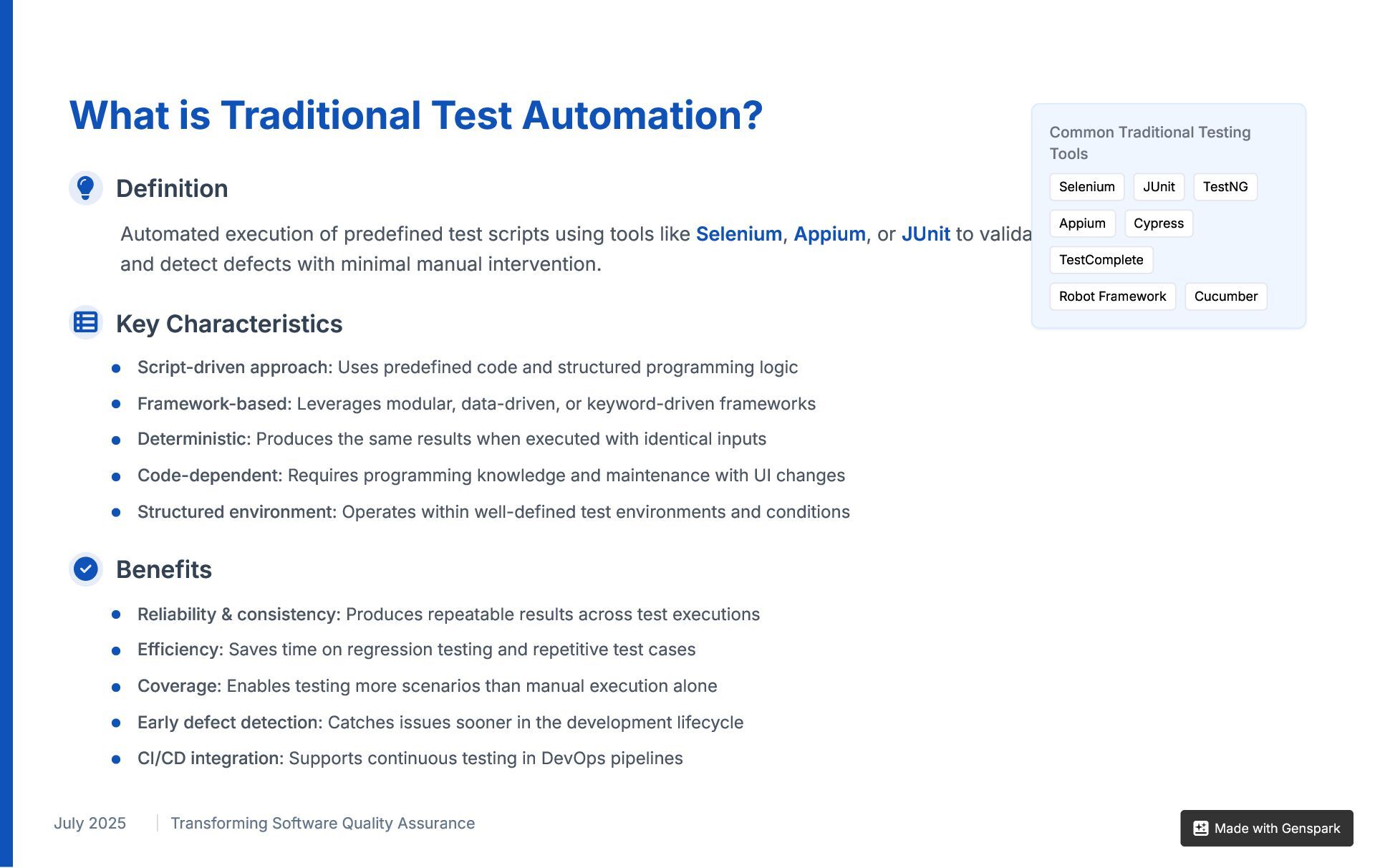The width and height of the screenshot is (1375, 868).
Task: Click the Common Traditional Testing Tools heading
Action: [x=1150, y=143]
